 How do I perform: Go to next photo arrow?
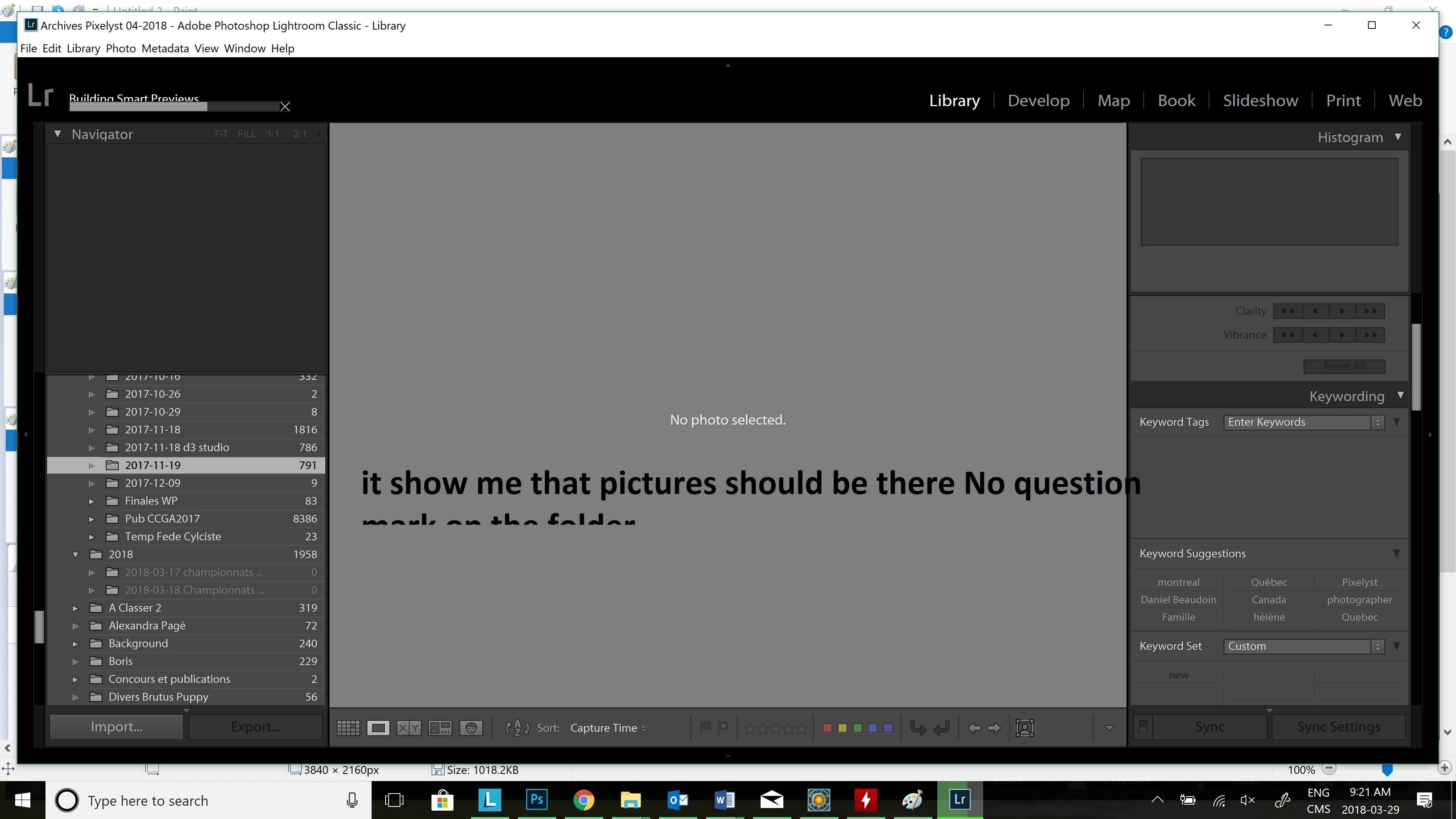tap(994, 728)
